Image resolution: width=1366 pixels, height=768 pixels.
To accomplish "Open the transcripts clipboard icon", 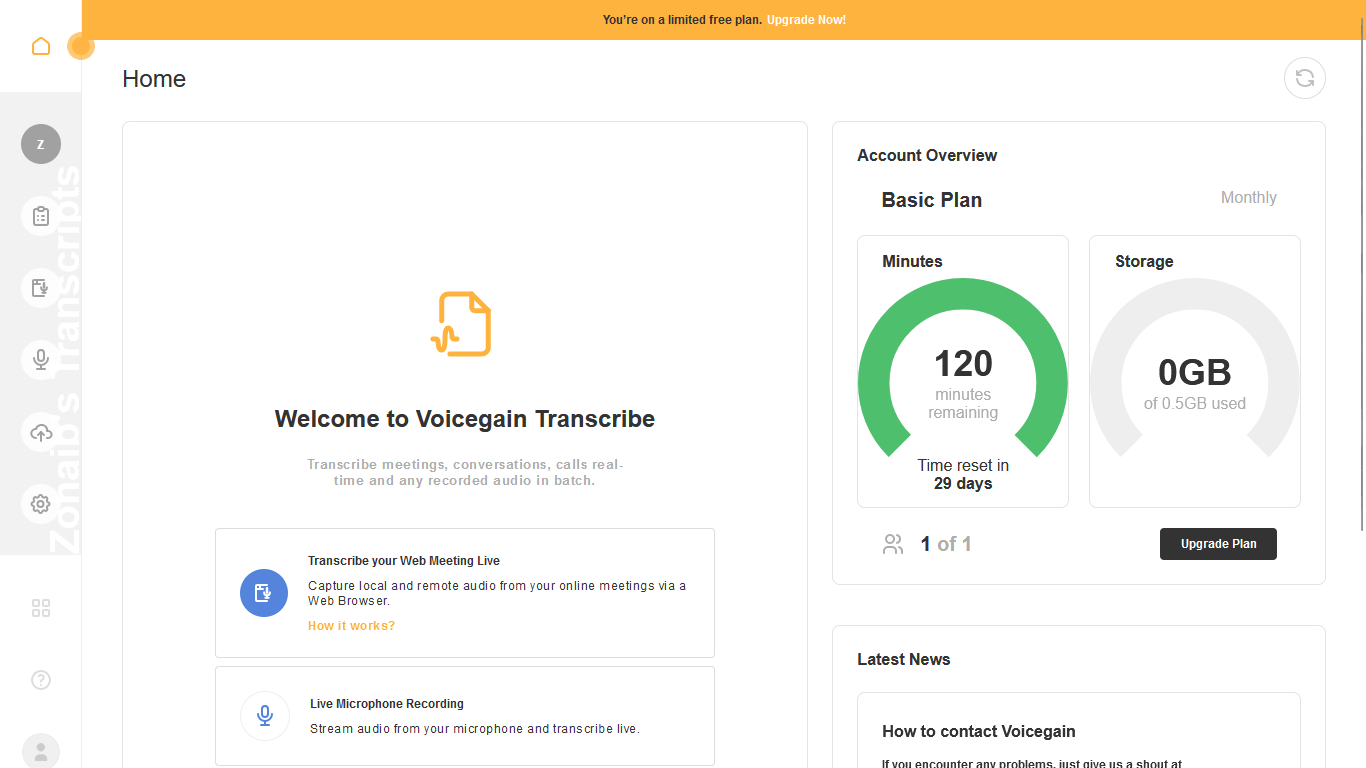I will (x=41, y=216).
